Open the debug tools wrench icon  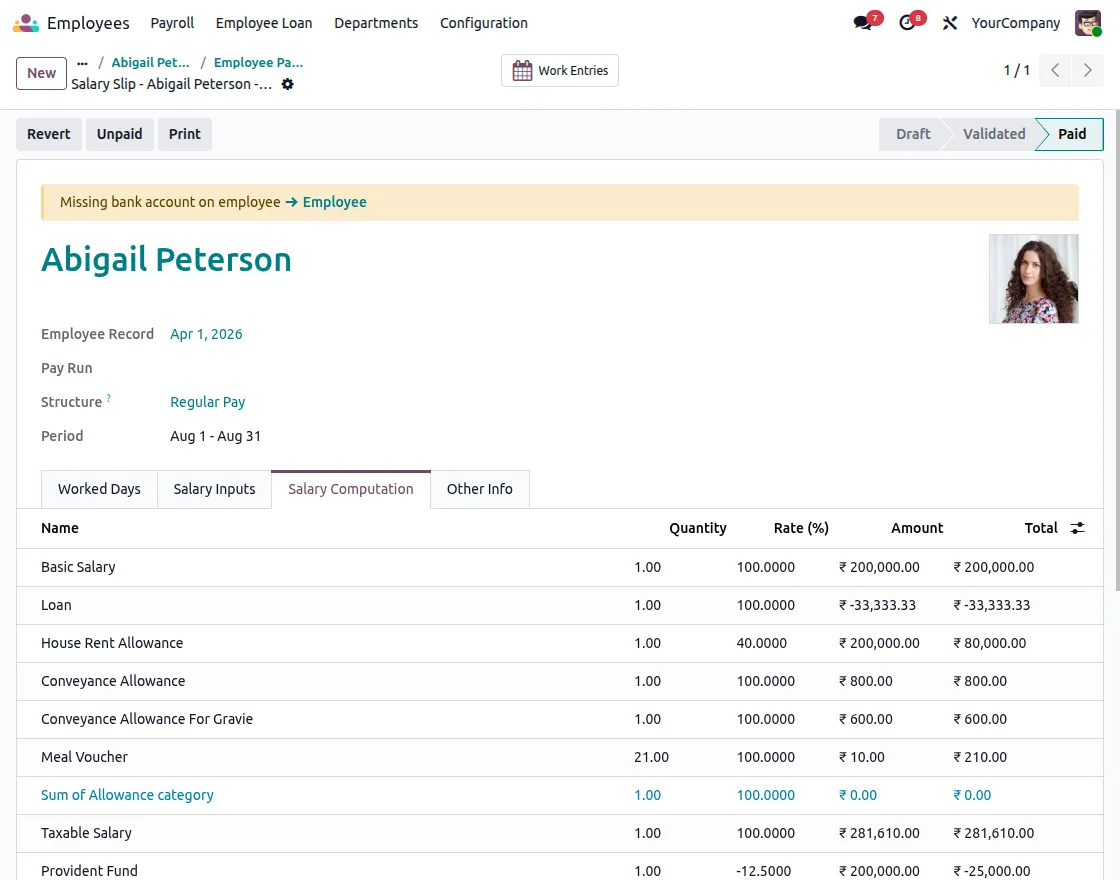pos(949,23)
